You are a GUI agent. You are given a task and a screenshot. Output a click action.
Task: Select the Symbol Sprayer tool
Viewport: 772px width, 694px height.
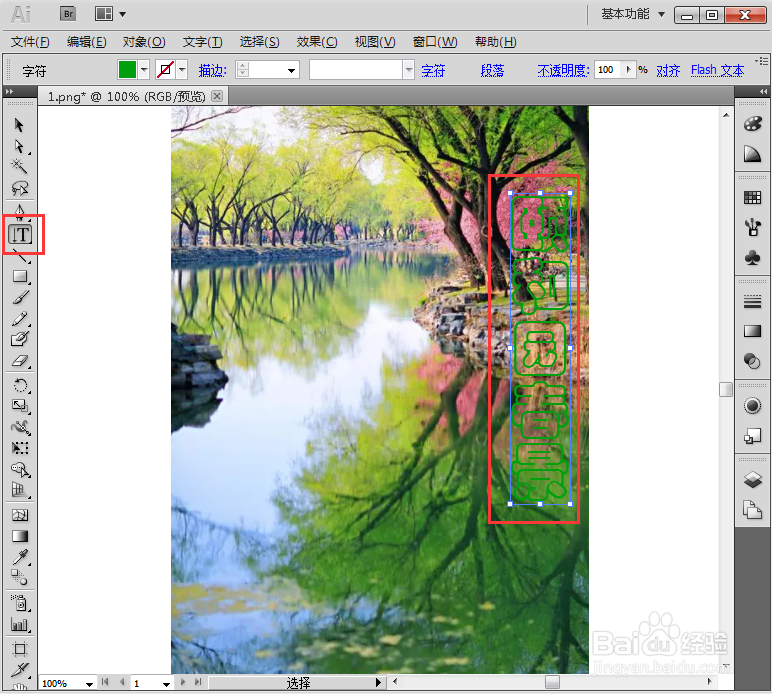pyautogui.click(x=20, y=602)
